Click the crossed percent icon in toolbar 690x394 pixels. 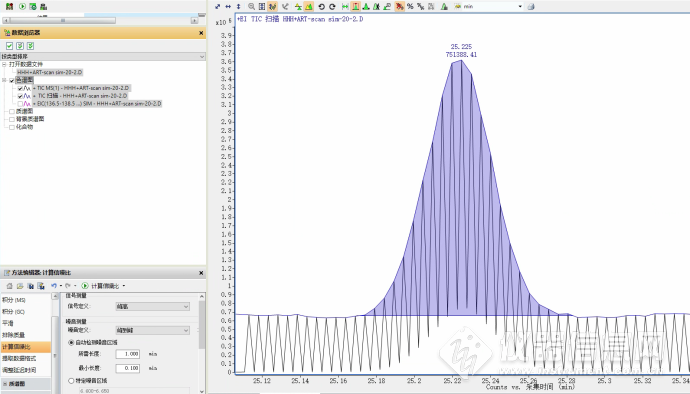421,7
